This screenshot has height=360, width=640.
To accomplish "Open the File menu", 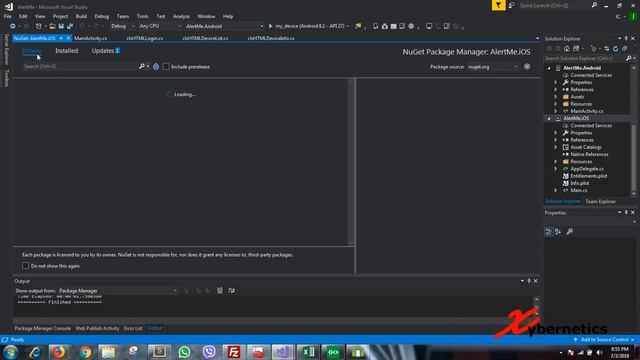I will coord(8,16).
